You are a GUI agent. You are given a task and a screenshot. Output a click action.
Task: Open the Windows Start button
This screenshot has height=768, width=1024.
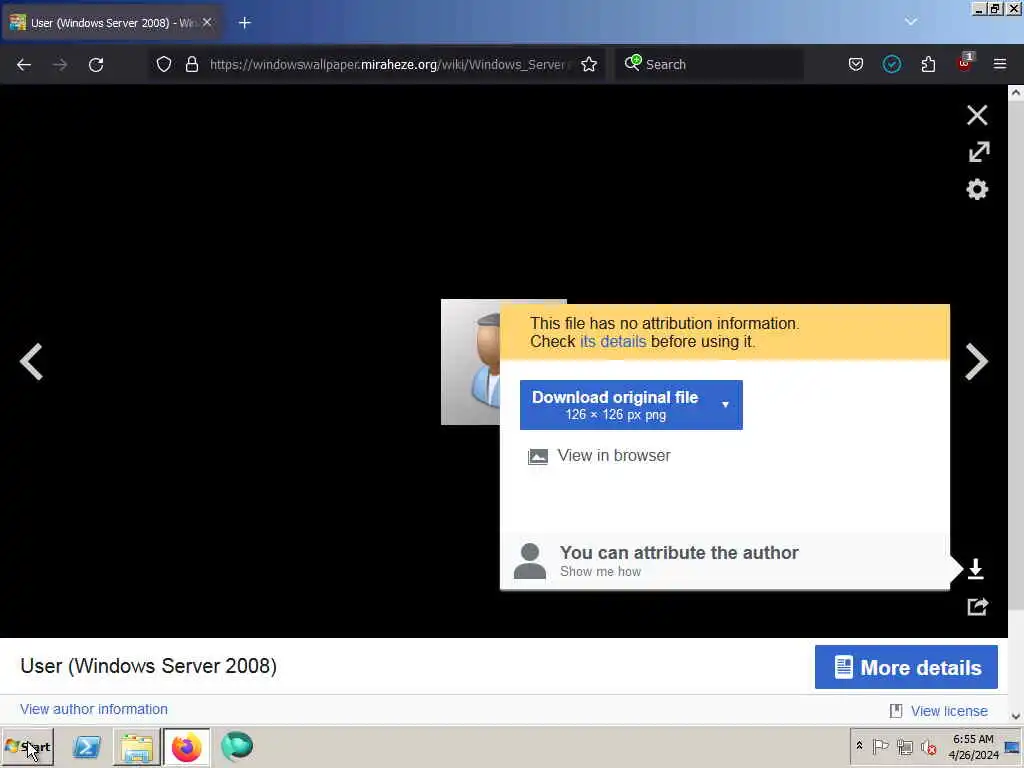coord(27,747)
